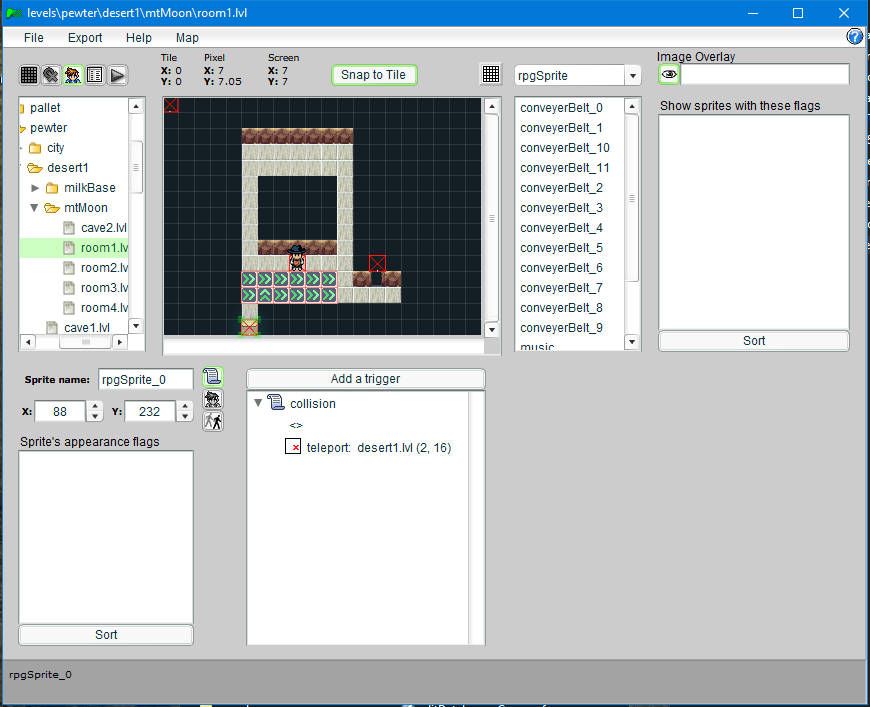Toggle the Image Overlay eye visibility
The width and height of the screenshot is (870, 707).
[x=669, y=75]
